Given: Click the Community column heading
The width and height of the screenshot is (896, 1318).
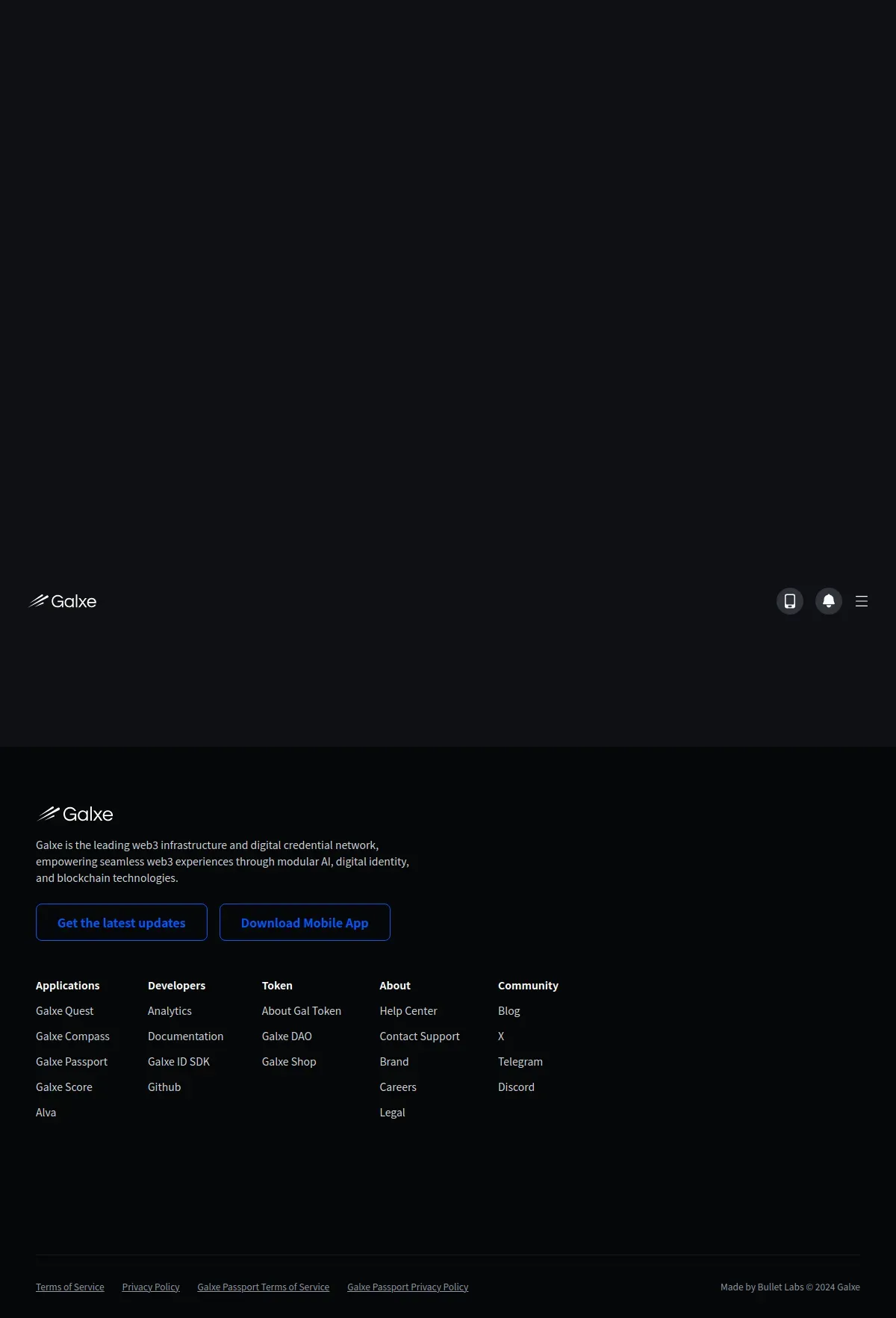Looking at the screenshot, I should (x=529, y=986).
